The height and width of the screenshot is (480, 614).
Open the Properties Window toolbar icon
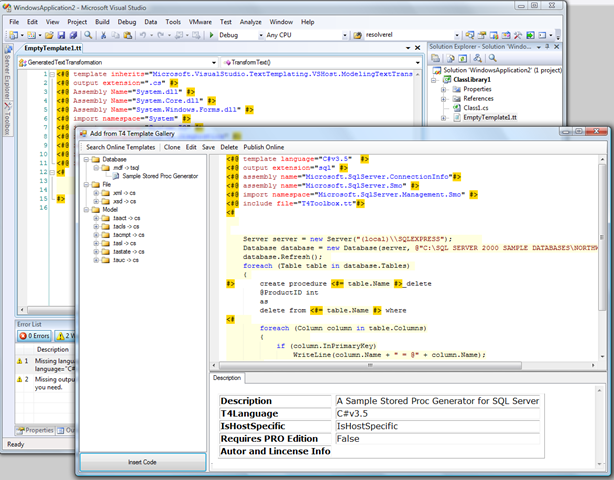[482, 35]
